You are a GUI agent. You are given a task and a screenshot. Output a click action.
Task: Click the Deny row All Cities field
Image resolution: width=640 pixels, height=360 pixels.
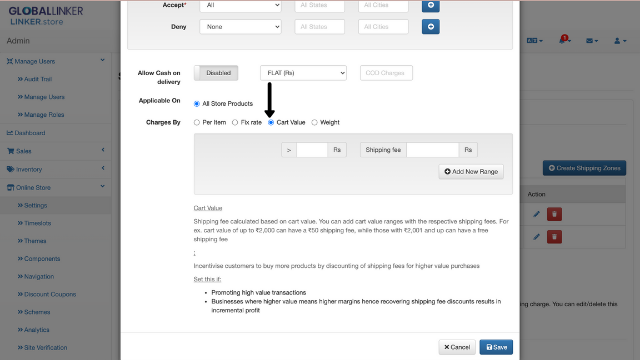click(383, 27)
